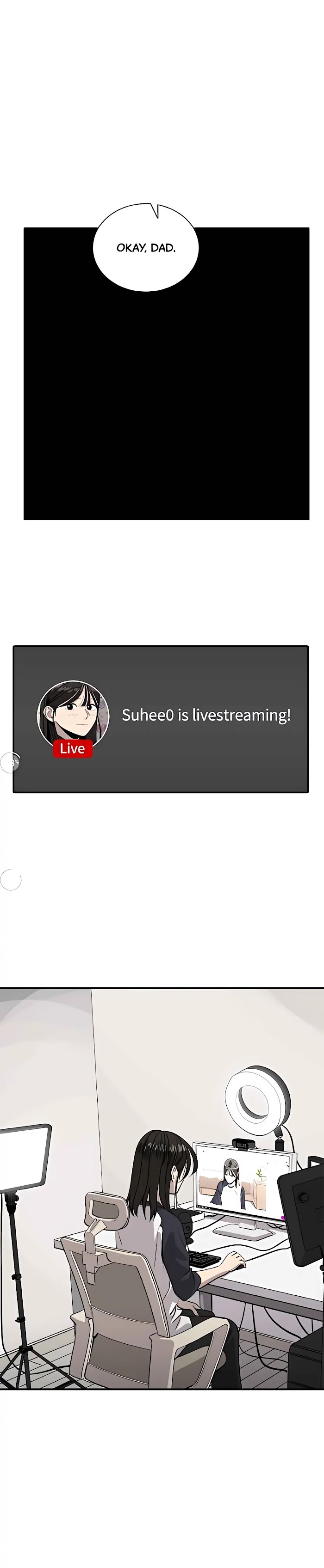Click the empty circular indicator below the banner
Image resolution: width=324 pixels, height=1568 pixels.
click(10, 880)
